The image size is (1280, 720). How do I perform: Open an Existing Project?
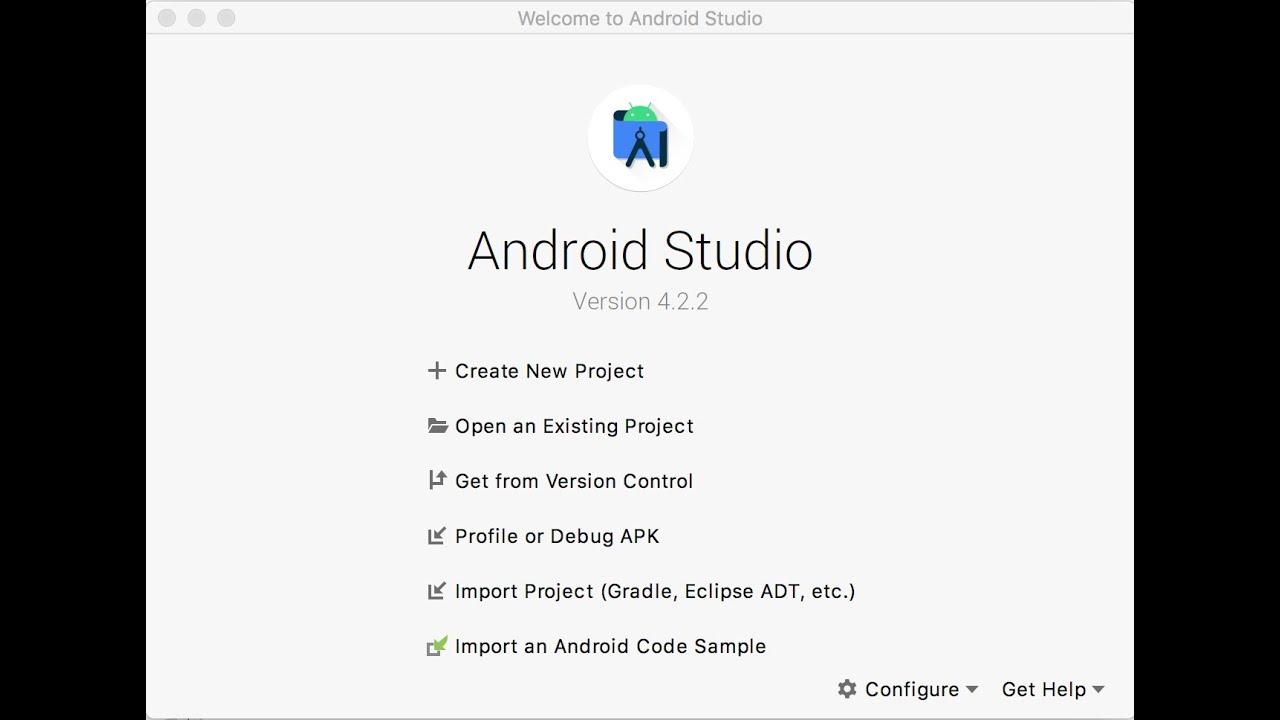click(574, 426)
